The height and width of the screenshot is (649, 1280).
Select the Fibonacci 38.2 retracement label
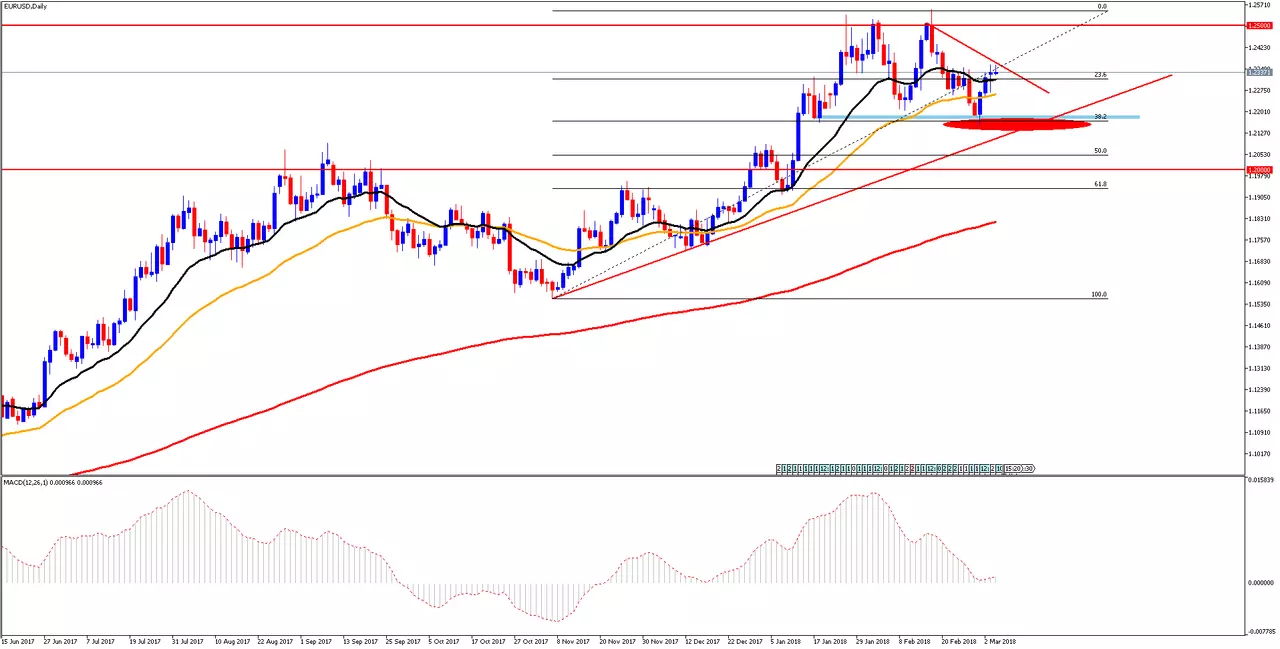1100,117
